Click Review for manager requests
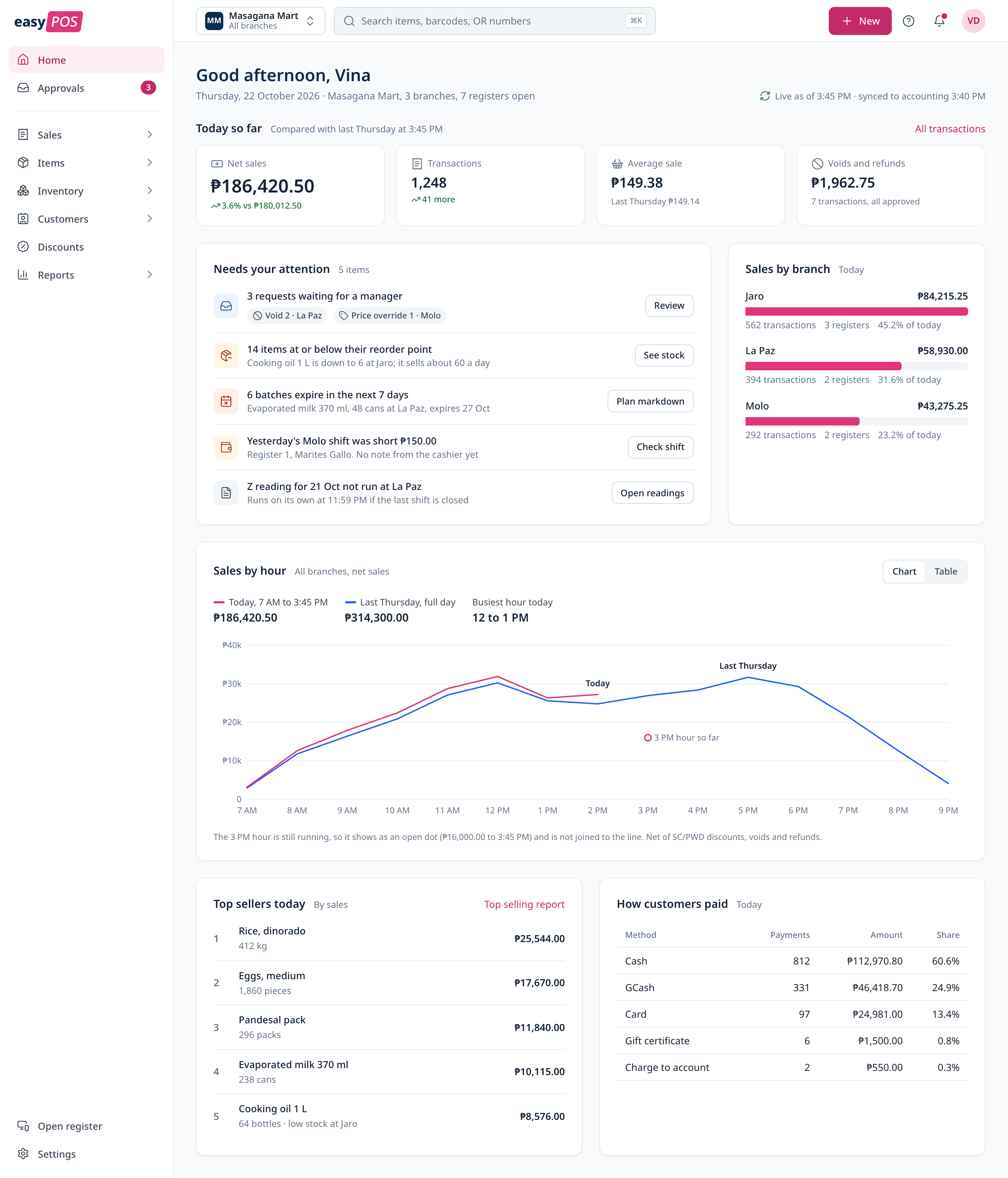 [668, 306]
